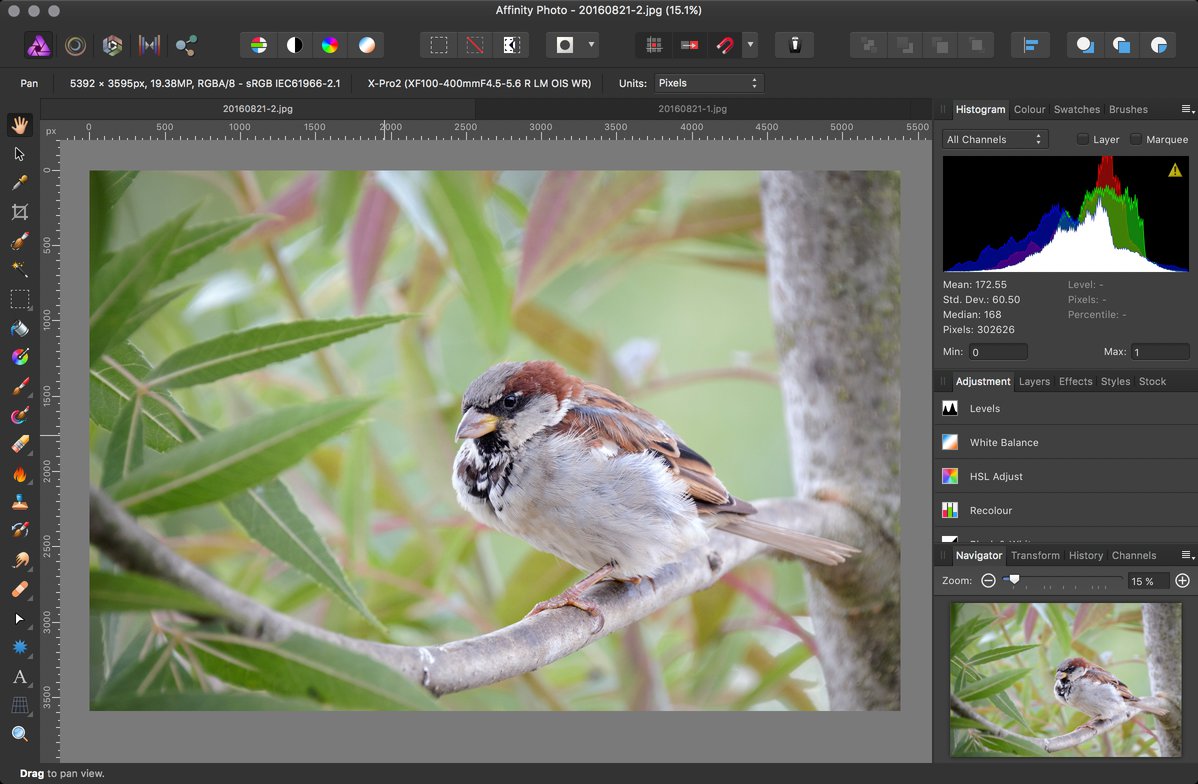Select the Paint Mixer Brush tool

(x=20, y=416)
